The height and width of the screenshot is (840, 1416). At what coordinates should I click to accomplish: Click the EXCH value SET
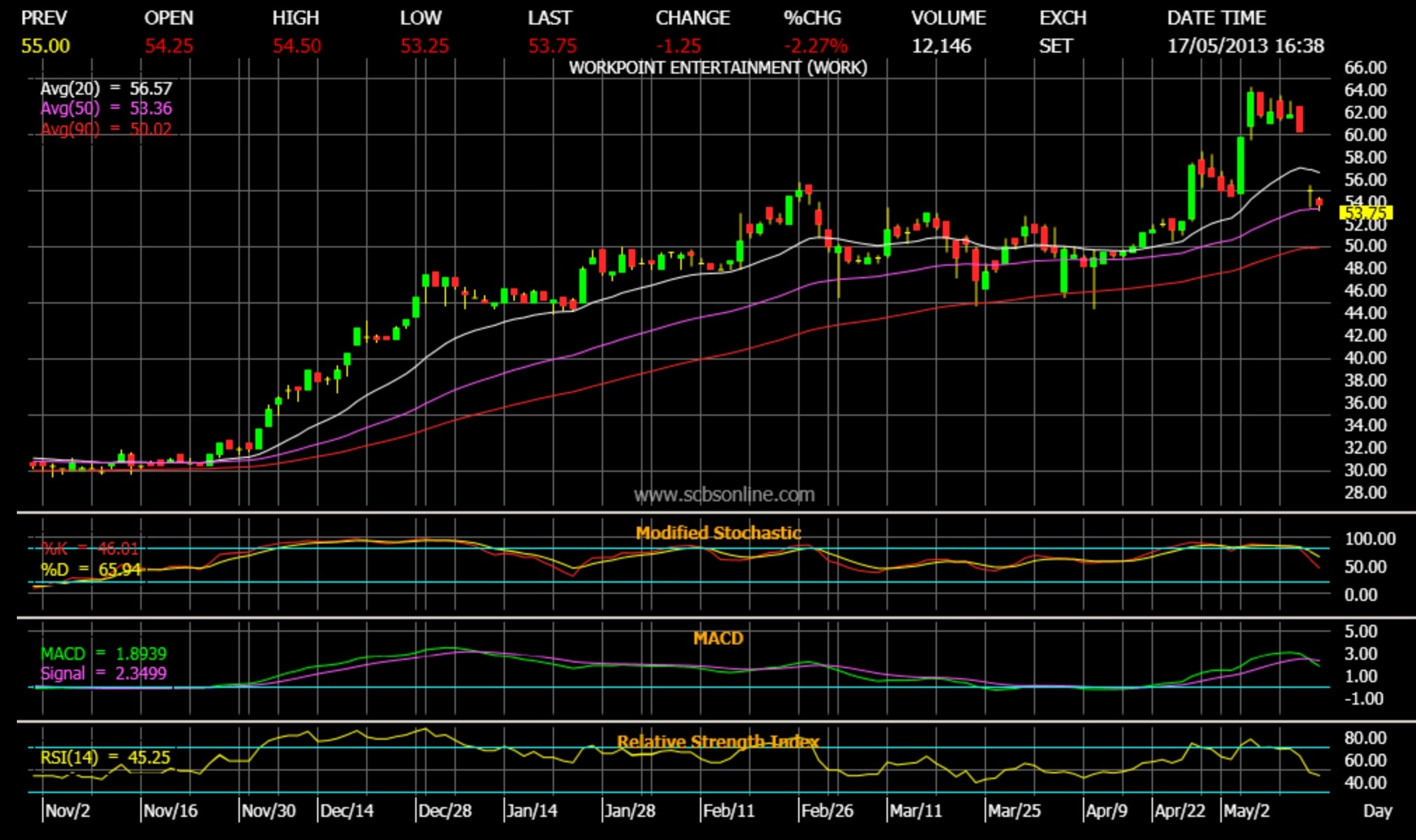point(1056,46)
